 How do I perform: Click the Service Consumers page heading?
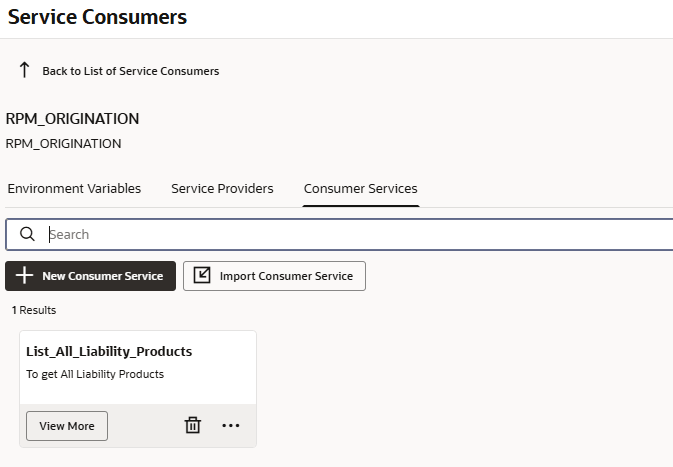[x=97, y=17]
